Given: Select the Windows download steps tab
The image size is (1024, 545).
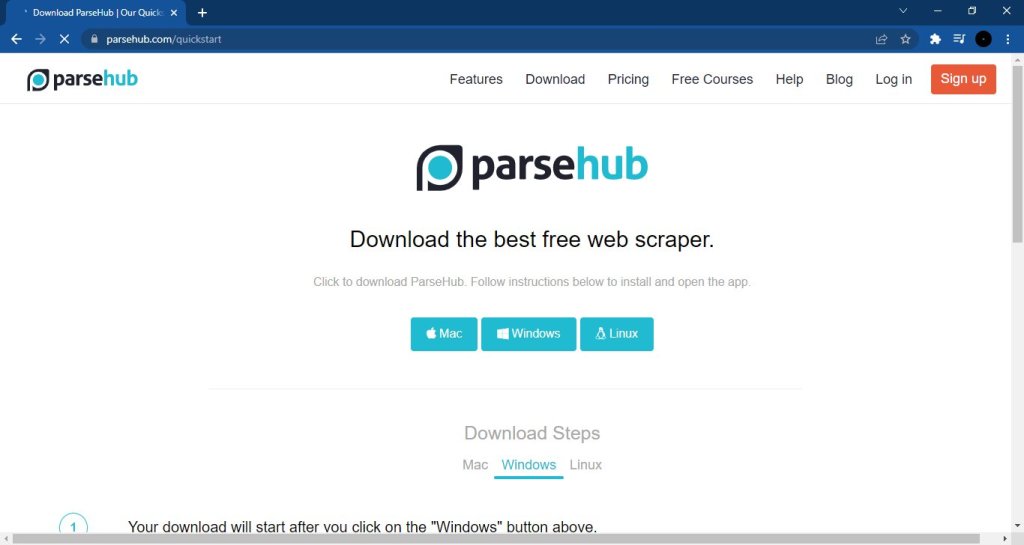Looking at the screenshot, I should tap(529, 465).
